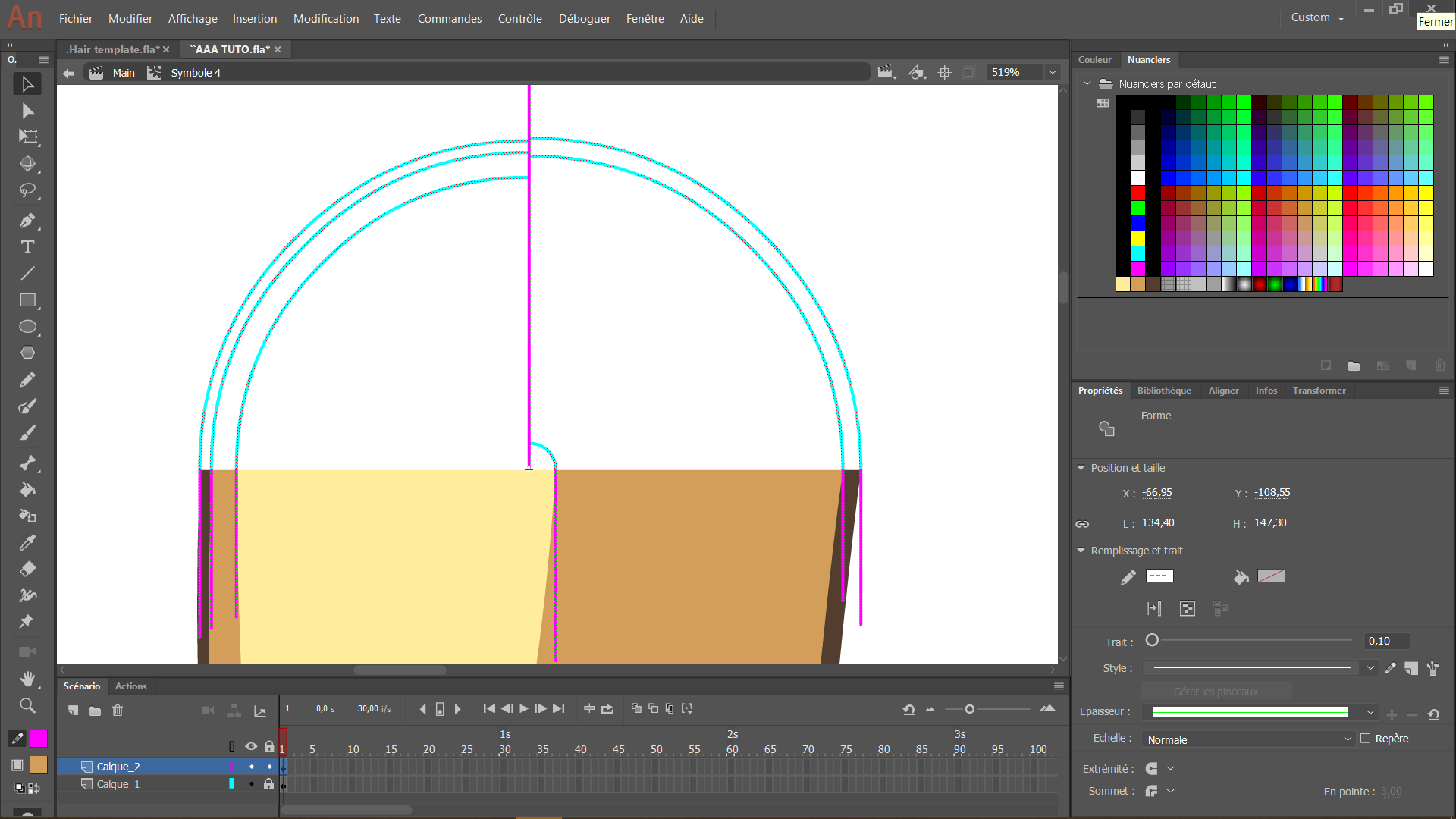Switch to the Bibliothèque tab

[1163, 391]
